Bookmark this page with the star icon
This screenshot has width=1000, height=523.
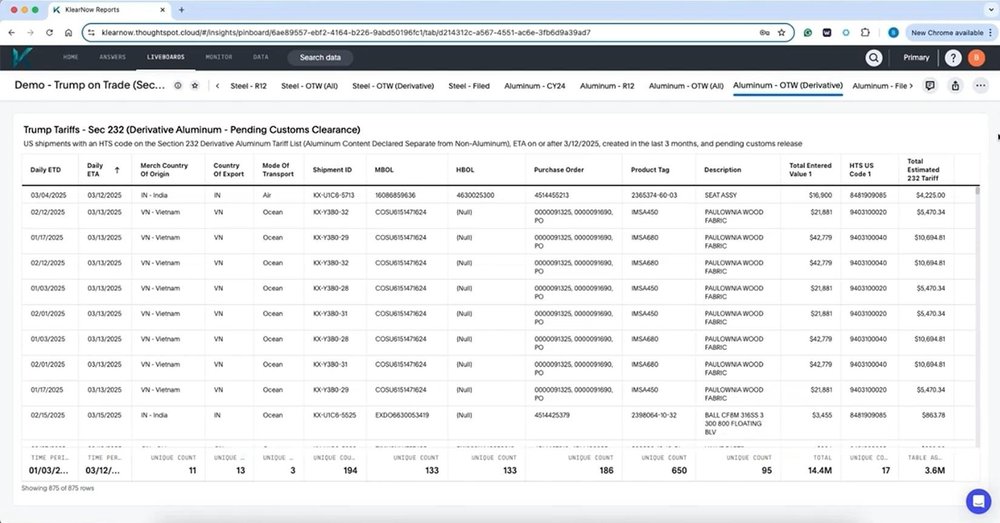tap(781, 33)
